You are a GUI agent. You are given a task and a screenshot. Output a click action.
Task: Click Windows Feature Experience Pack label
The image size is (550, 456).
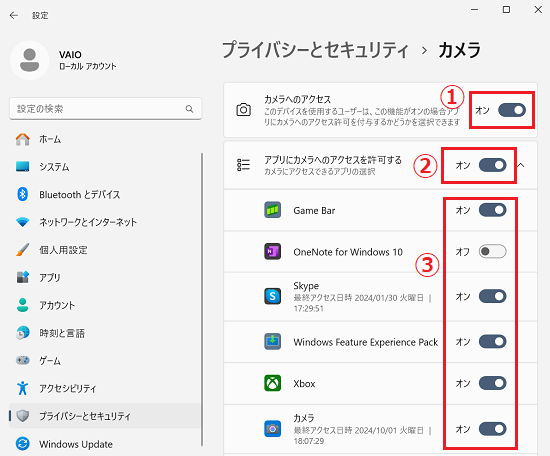point(365,342)
